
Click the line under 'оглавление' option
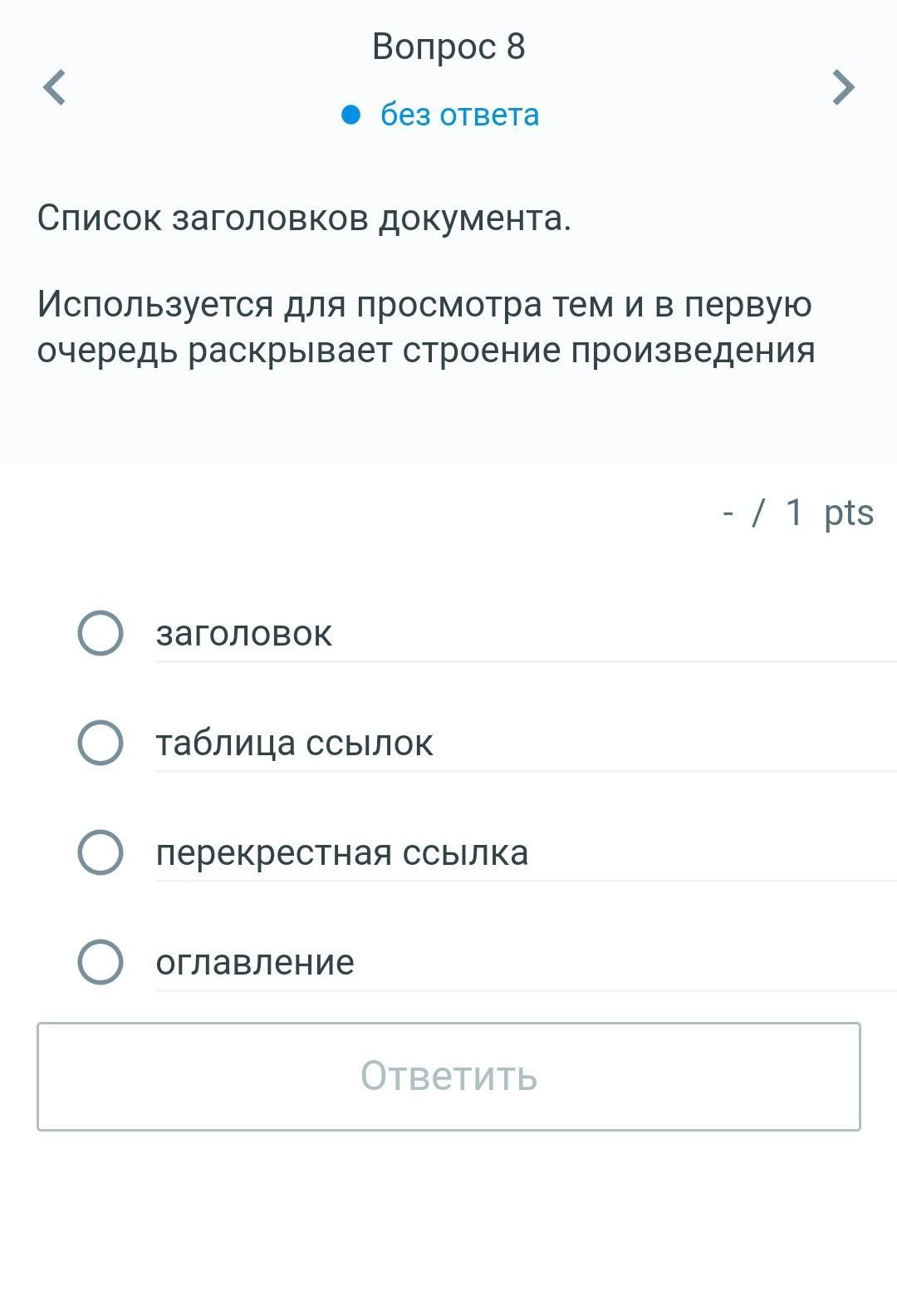click(525, 990)
